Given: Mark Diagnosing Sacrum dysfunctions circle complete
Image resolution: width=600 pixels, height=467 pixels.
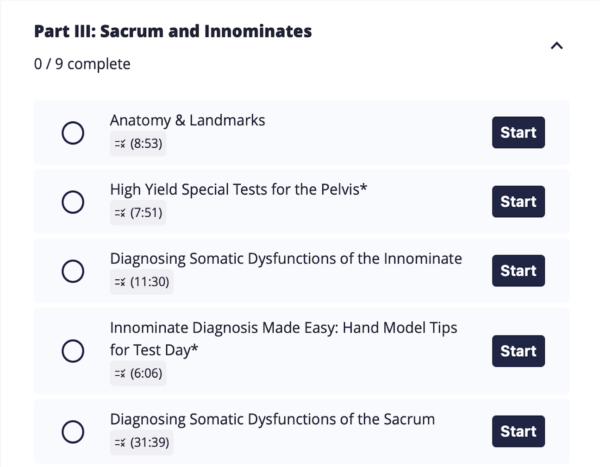Looking at the screenshot, I should pyautogui.click(x=73, y=431).
